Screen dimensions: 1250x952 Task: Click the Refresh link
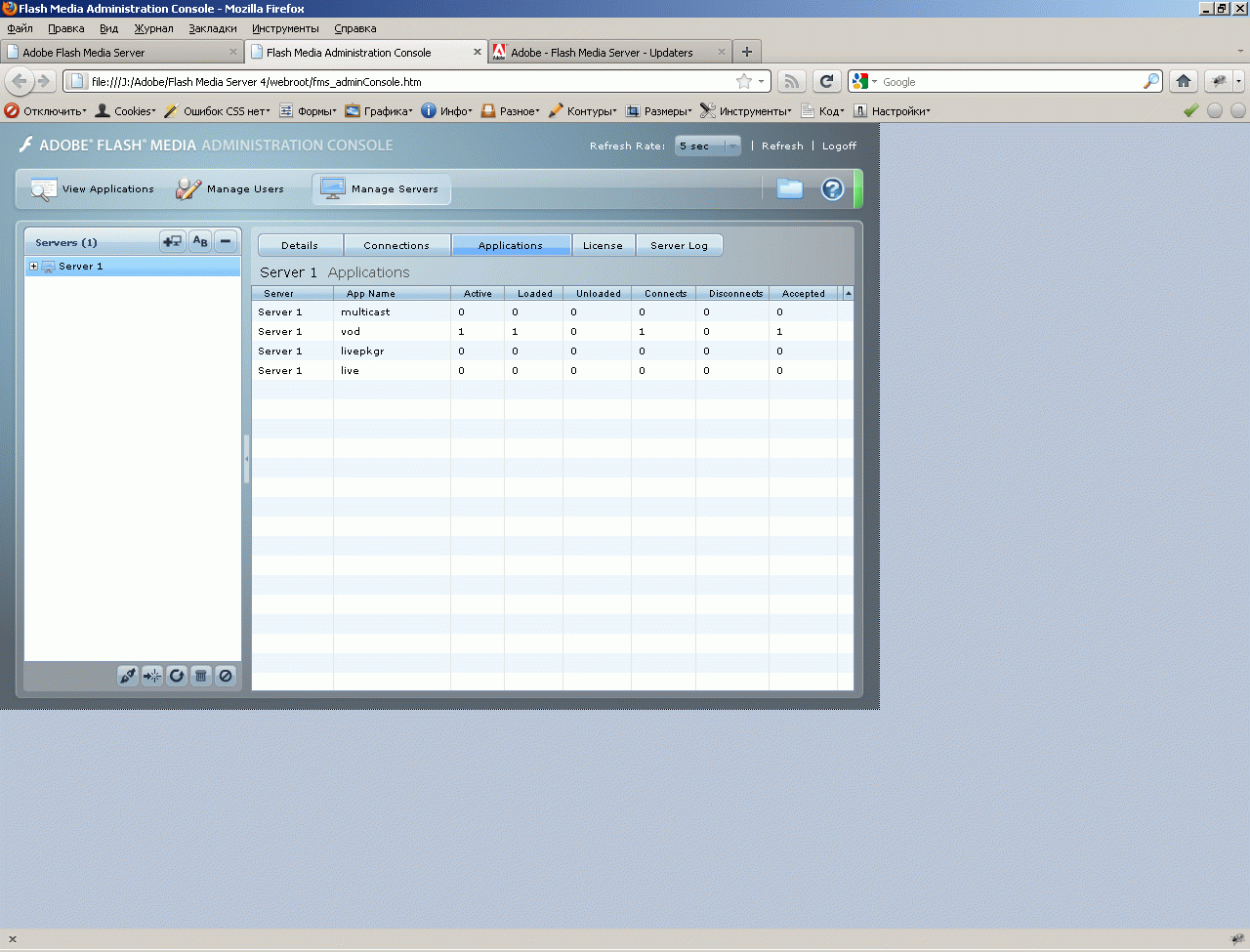(x=782, y=145)
